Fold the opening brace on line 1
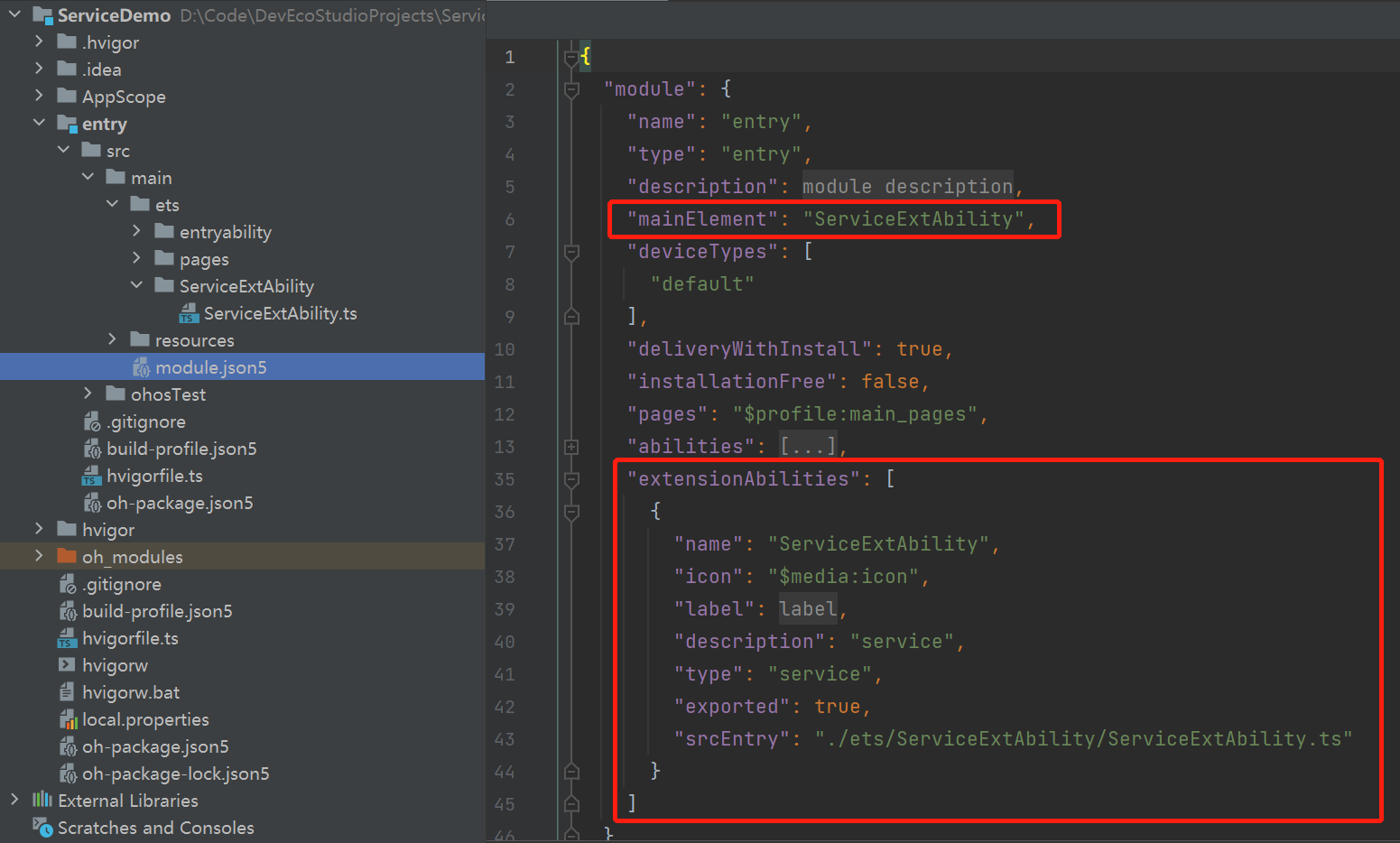 click(570, 59)
